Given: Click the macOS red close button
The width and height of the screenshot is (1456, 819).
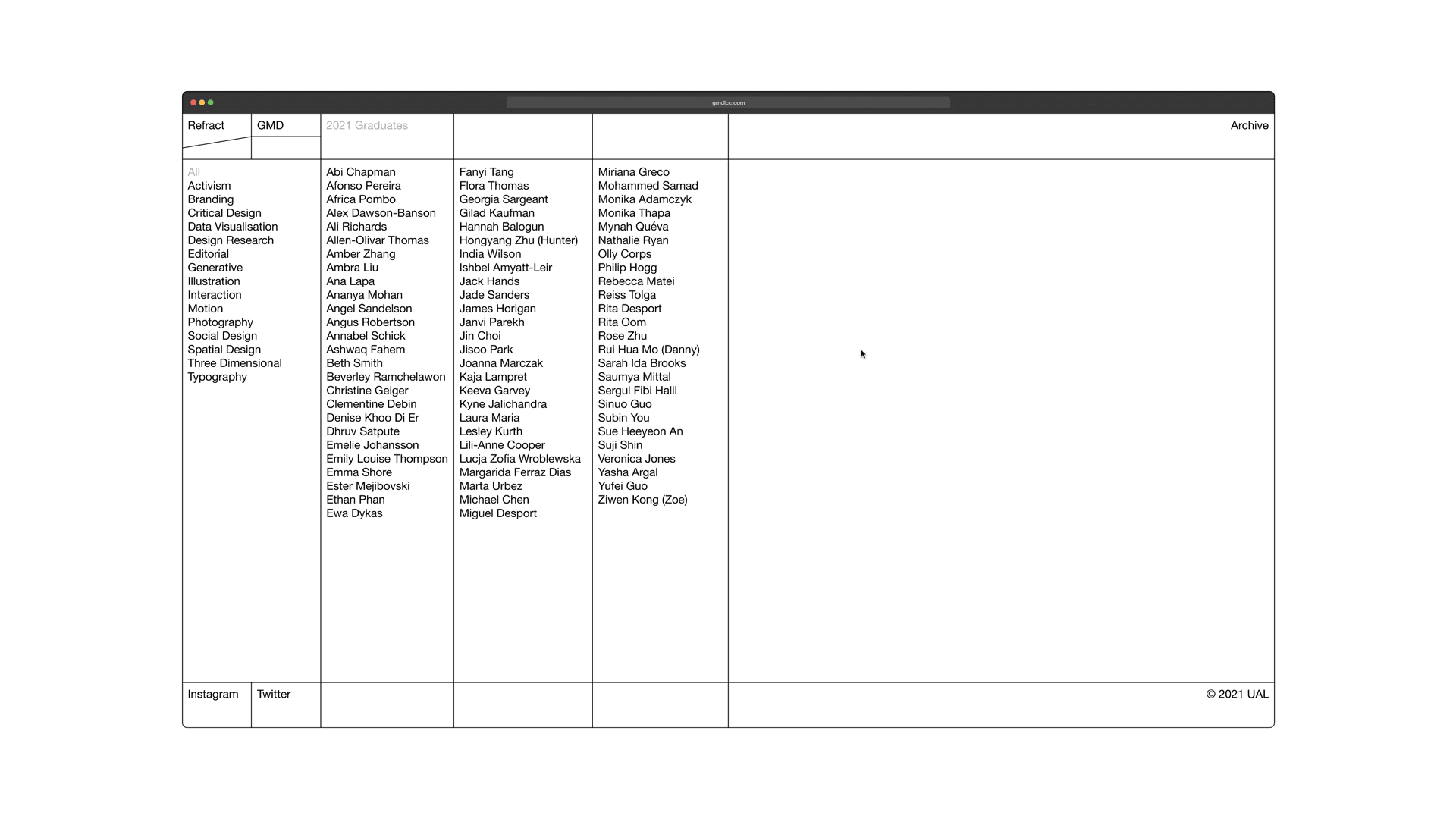Looking at the screenshot, I should click(x=193, y=102).
